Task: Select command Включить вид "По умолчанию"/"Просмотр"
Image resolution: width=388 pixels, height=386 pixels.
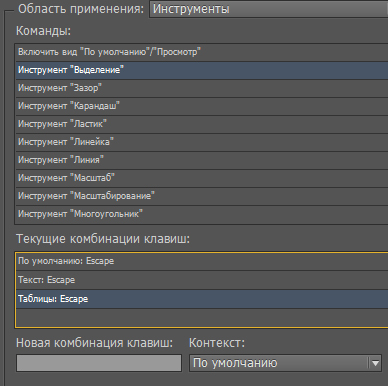Action: click(202, 52)
